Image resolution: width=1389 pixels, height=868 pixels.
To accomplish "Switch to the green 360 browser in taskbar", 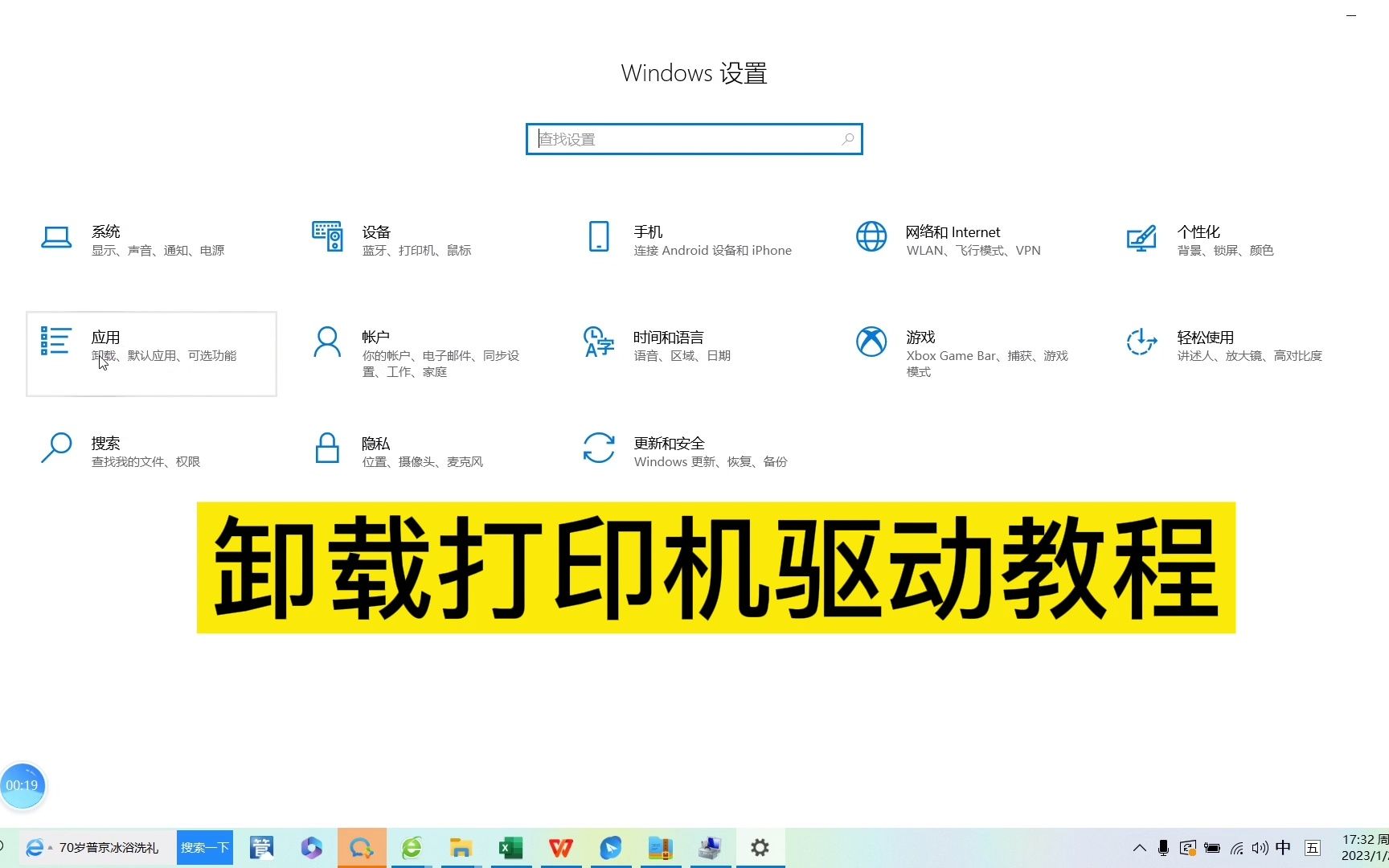I will point(412,848).
